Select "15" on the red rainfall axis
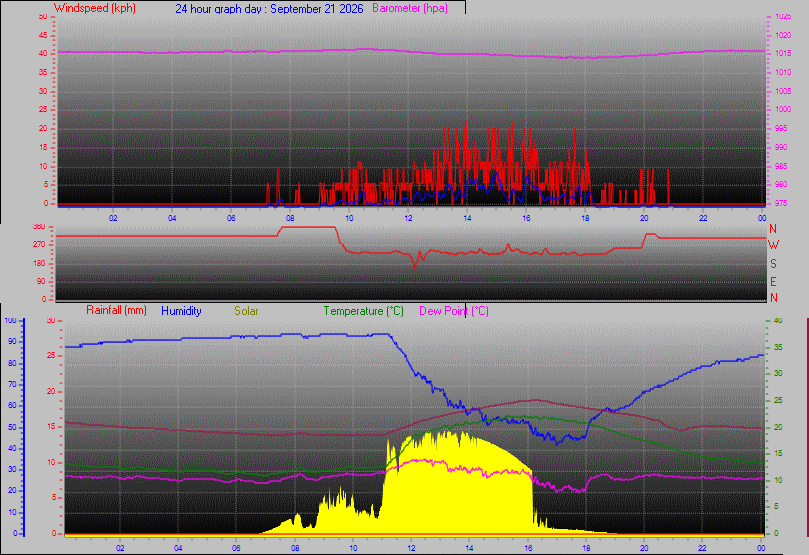 pyautogui.click(x=51, y=427)
